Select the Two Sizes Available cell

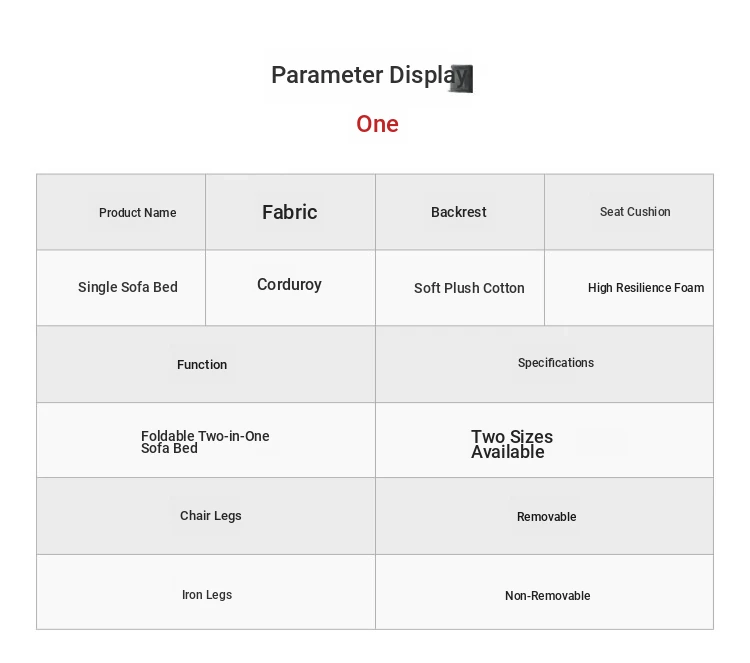[511, 444]
